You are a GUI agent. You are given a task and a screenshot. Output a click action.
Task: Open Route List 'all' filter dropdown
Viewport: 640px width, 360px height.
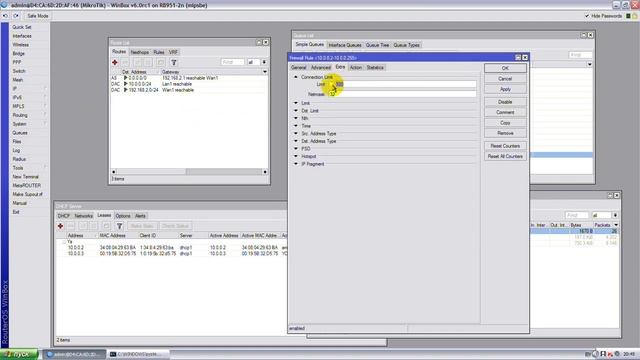point(264,62)
